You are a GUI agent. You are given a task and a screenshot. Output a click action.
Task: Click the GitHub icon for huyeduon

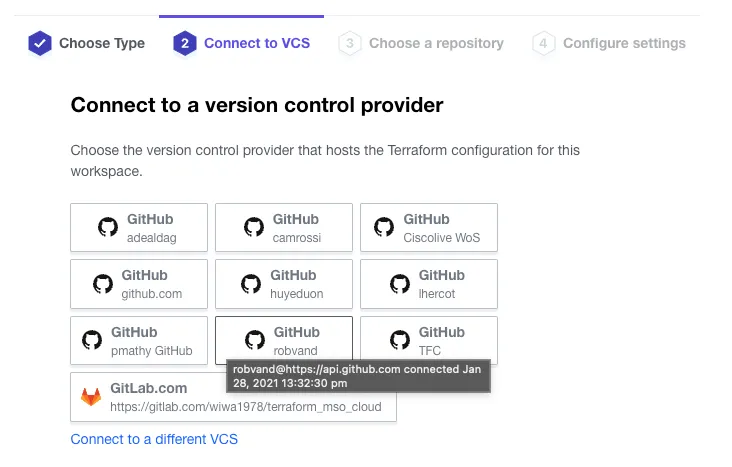pyautogui.click(x=251, y=284)
